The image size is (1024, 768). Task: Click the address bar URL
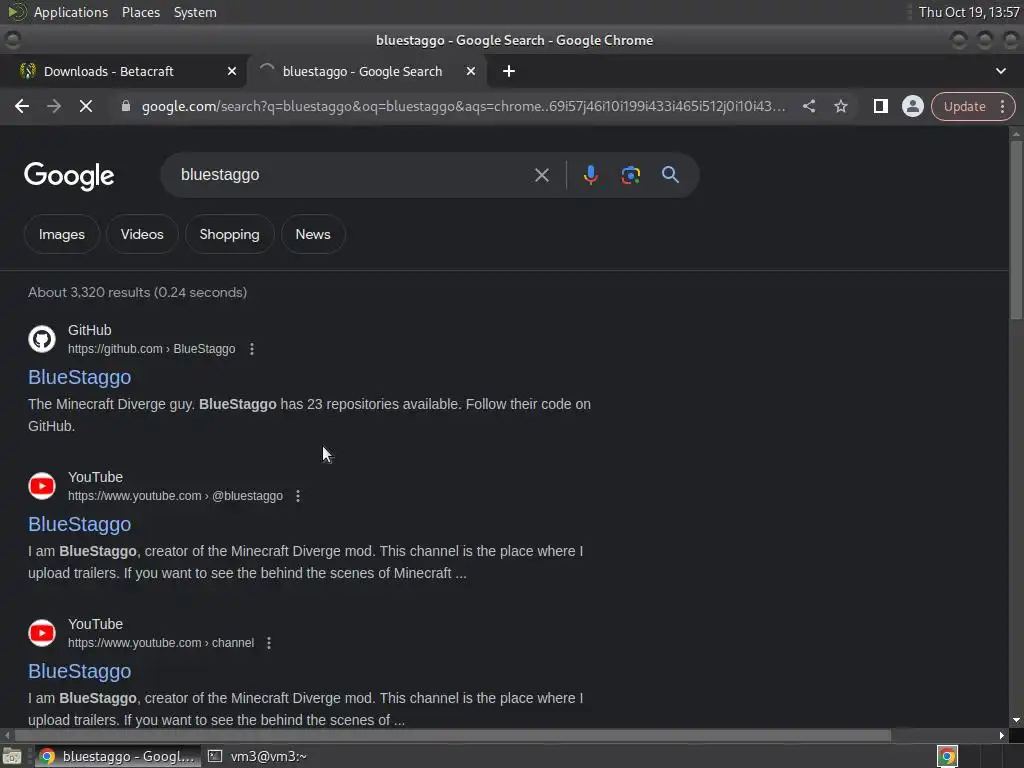coord(464,106)
